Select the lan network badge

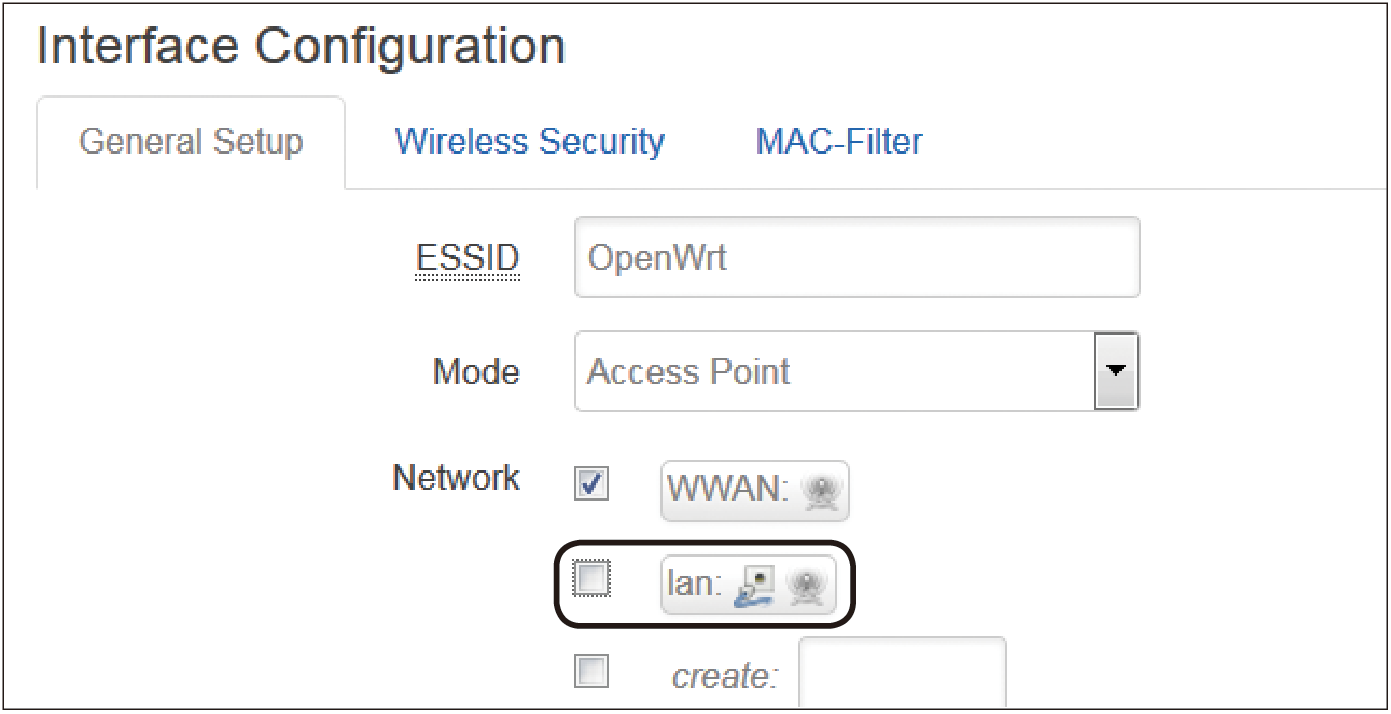tap(748, 584)
